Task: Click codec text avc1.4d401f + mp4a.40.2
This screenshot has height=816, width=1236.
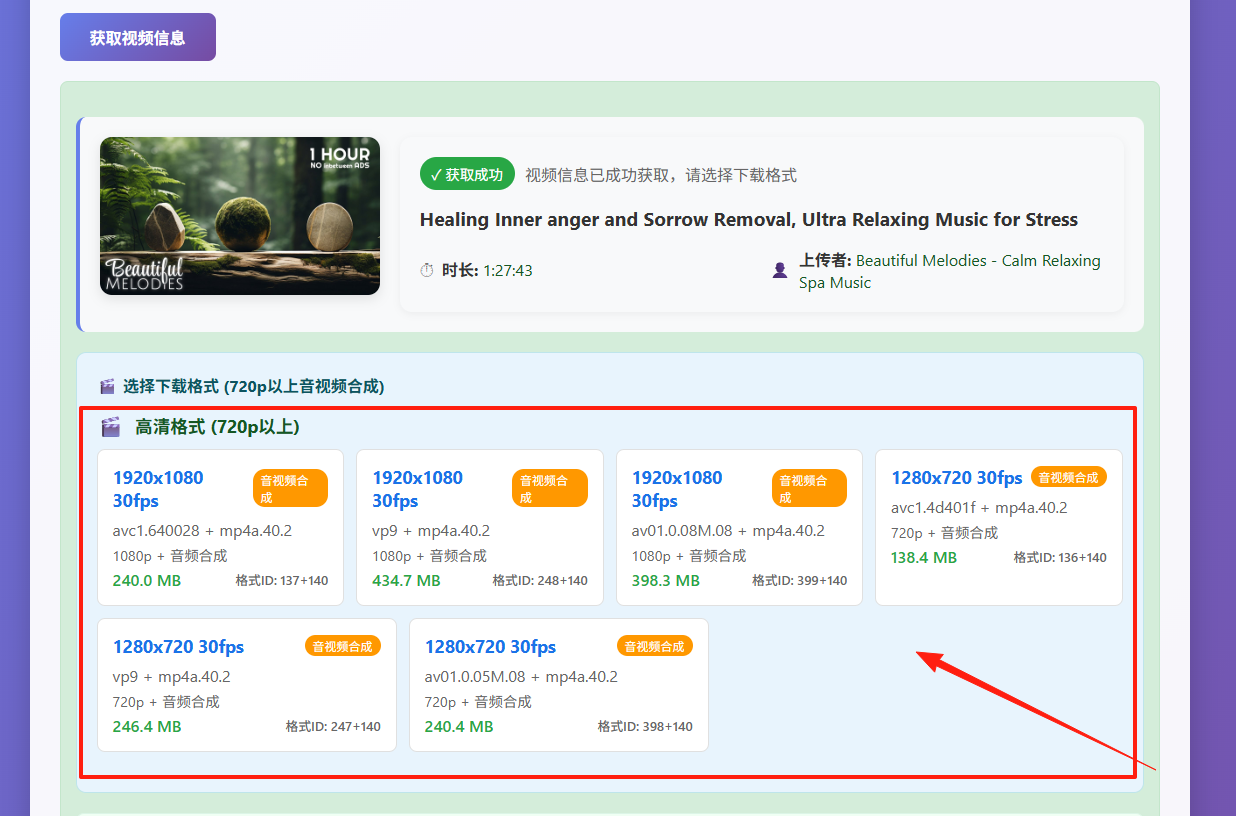Action: point(979,507)
